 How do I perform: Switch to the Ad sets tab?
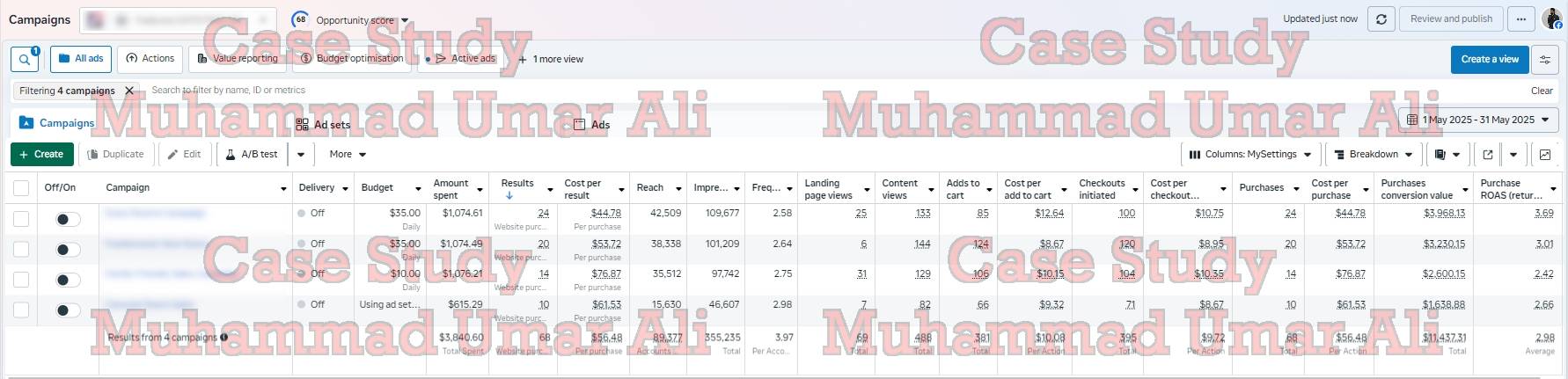coord(324,125)
